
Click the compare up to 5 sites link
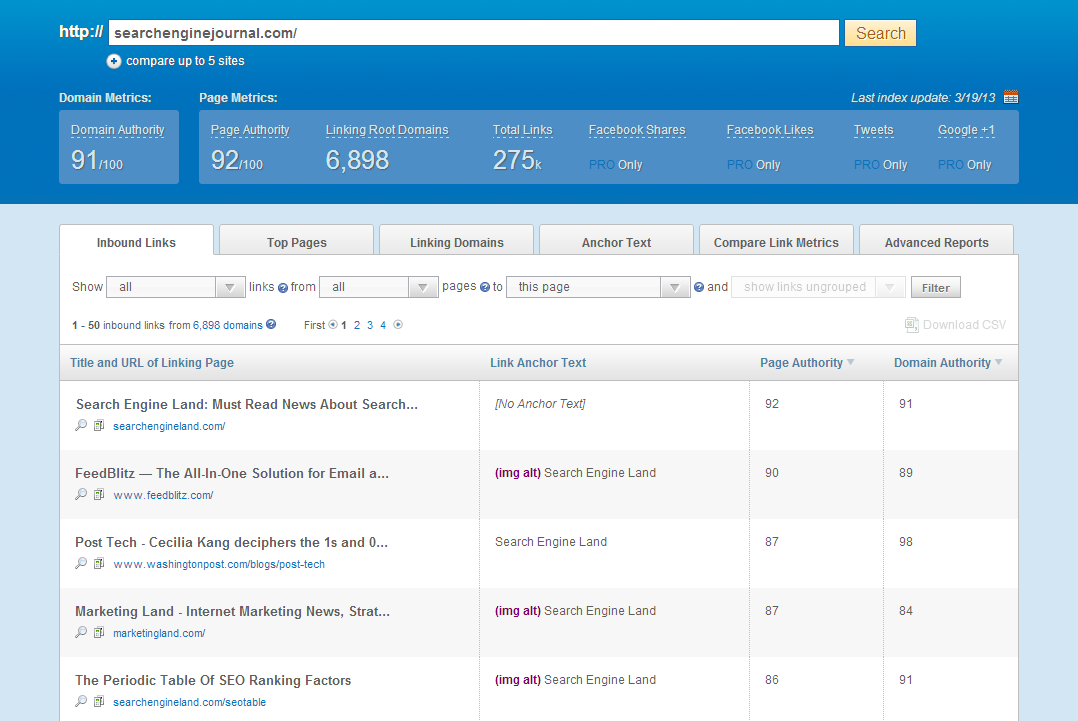(185, 61)
